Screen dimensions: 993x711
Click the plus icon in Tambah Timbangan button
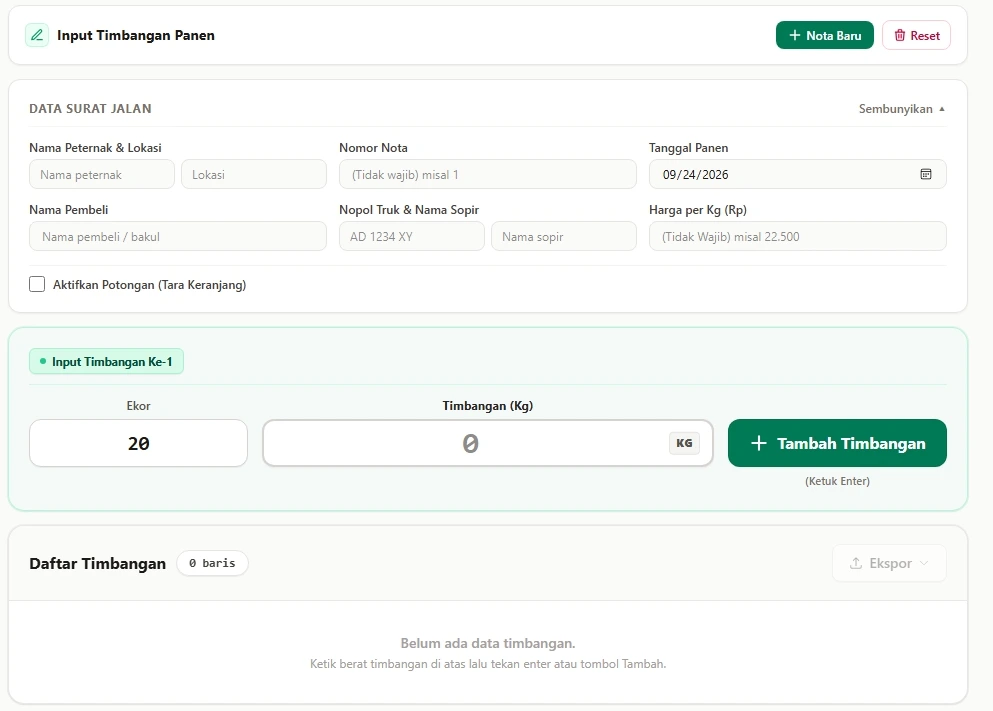click(759, 443)
